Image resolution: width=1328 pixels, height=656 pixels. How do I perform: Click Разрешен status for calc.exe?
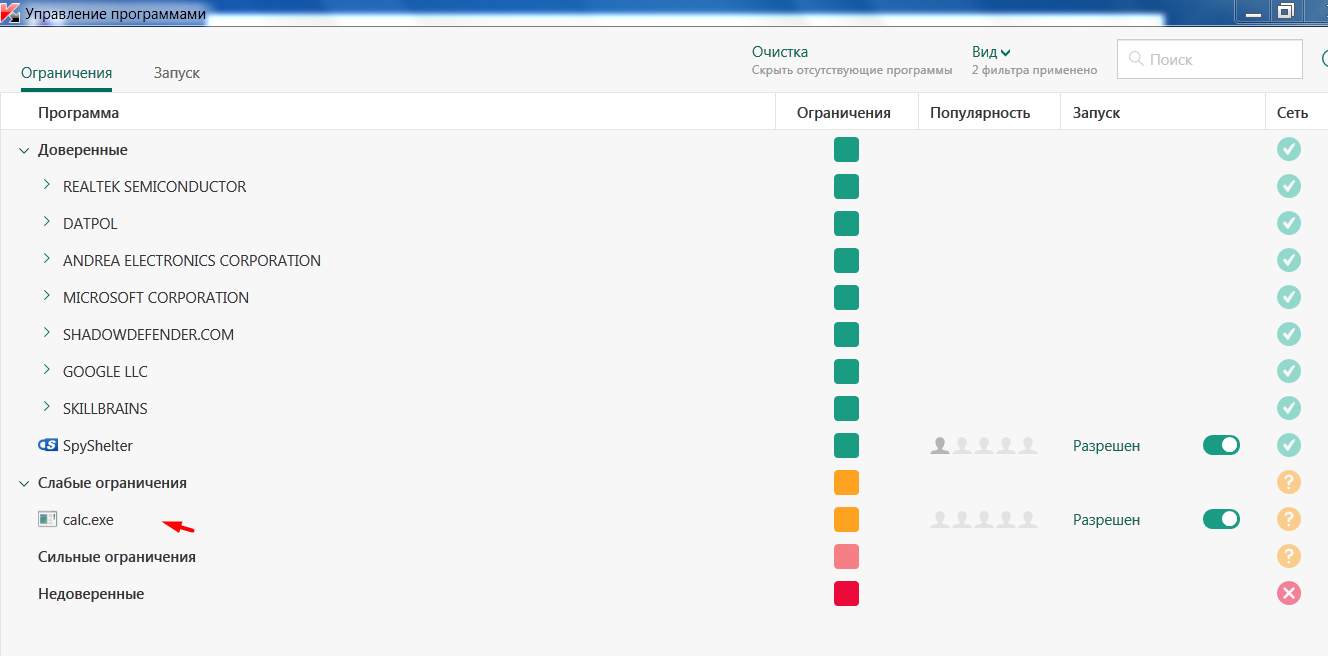coord(1106,520)
